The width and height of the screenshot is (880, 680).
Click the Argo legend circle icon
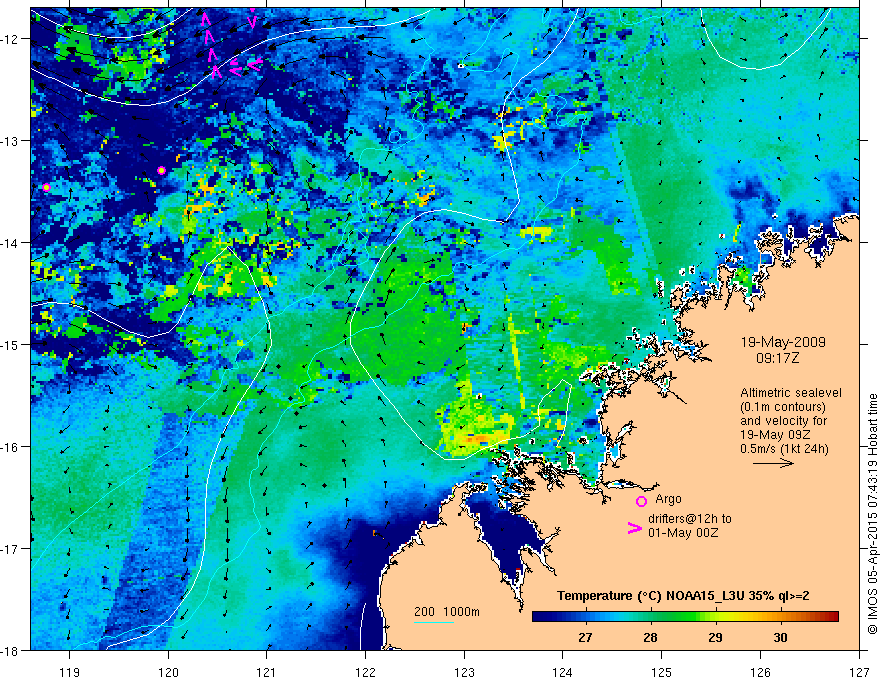(x=641, y=501)
